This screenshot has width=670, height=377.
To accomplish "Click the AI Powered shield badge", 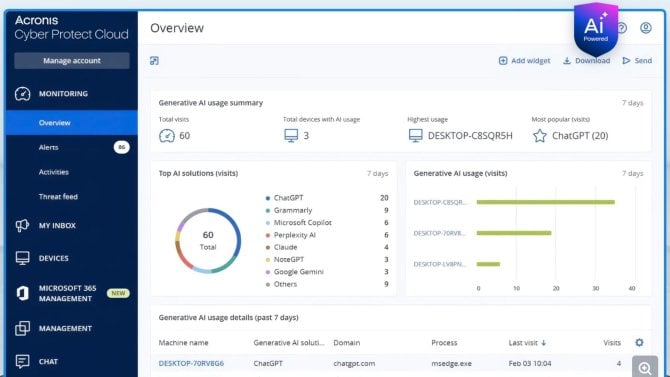I will [x=596, y=29].
